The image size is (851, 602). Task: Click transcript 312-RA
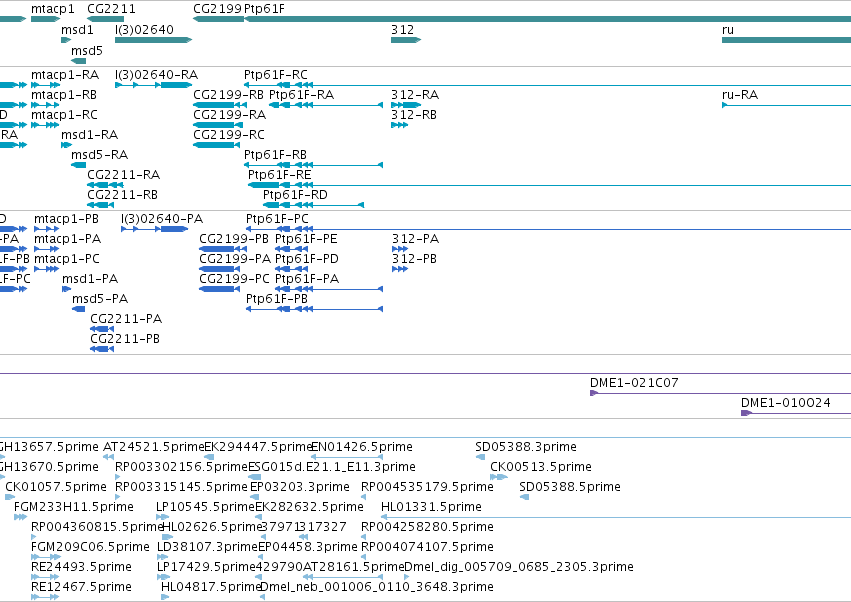click(406, 105)
